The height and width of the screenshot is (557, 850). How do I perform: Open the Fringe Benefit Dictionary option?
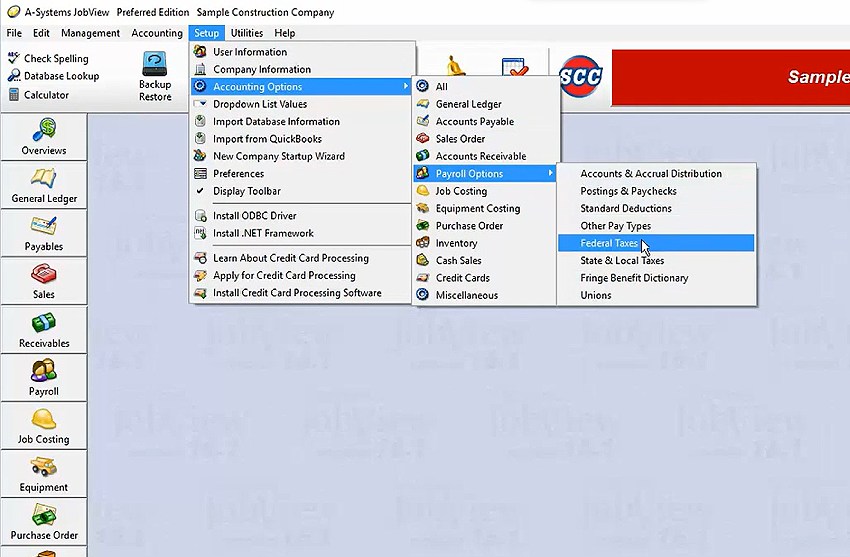point(634,278)
